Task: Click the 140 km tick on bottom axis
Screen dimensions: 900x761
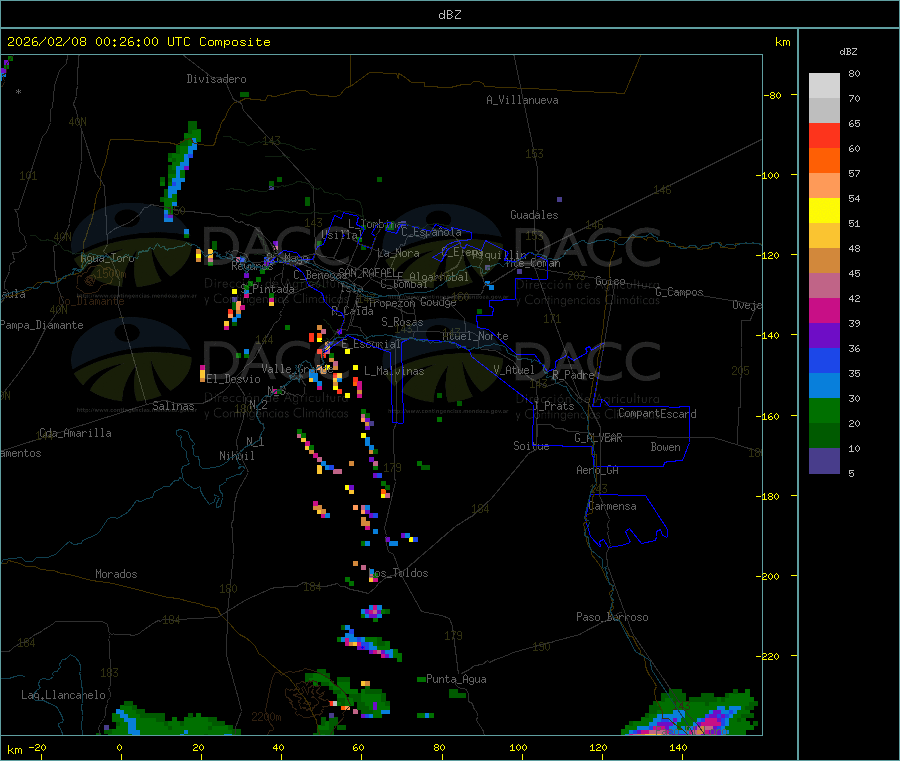Action: pyautogui.click(x=678, y=747)
